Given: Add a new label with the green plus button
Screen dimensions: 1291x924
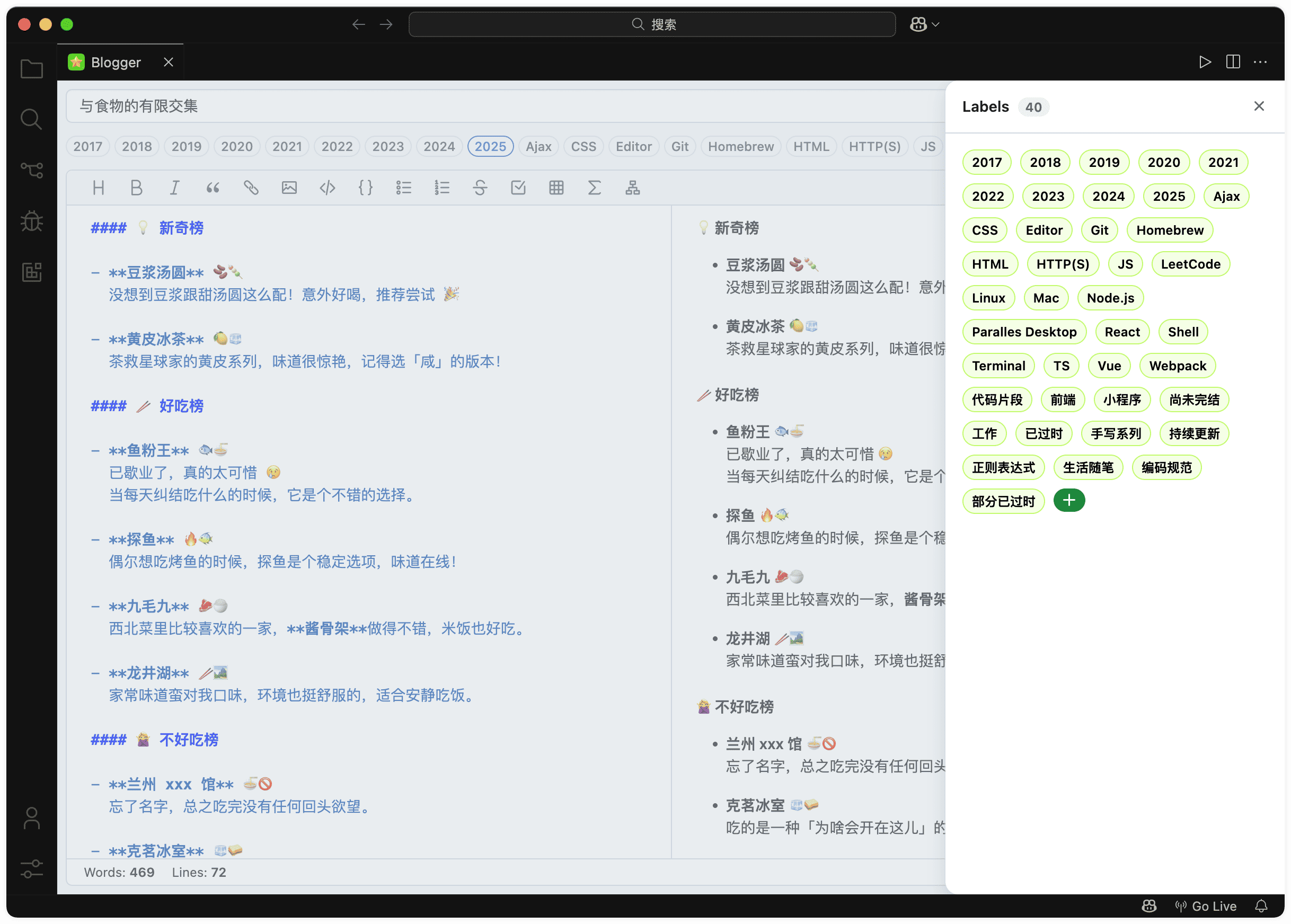Looking at the screenshot, I should (1068, 500).
